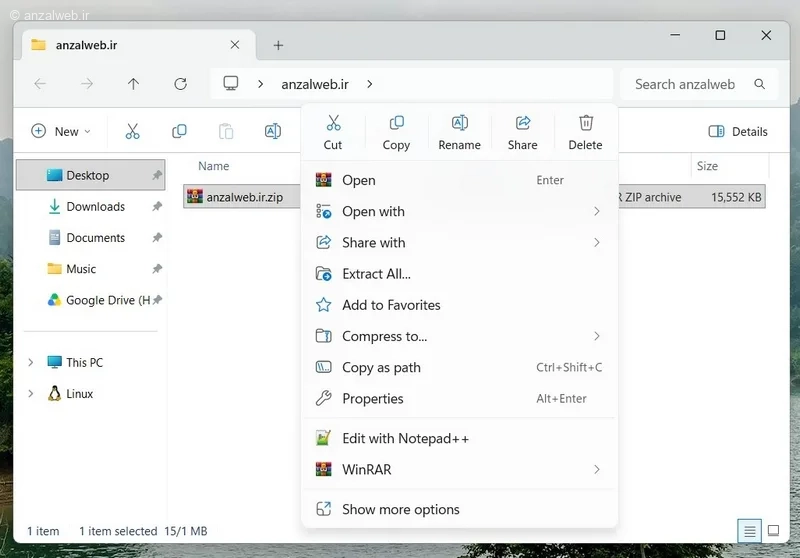
Task: Select Documents in the sidebar
Action: (91, 238)
